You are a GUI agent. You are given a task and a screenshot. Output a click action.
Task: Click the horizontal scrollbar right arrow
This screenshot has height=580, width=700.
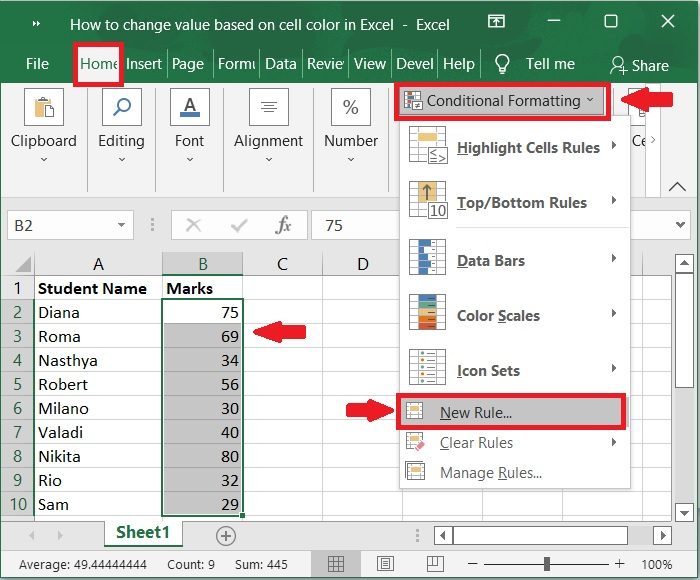(x=663, y=535)
